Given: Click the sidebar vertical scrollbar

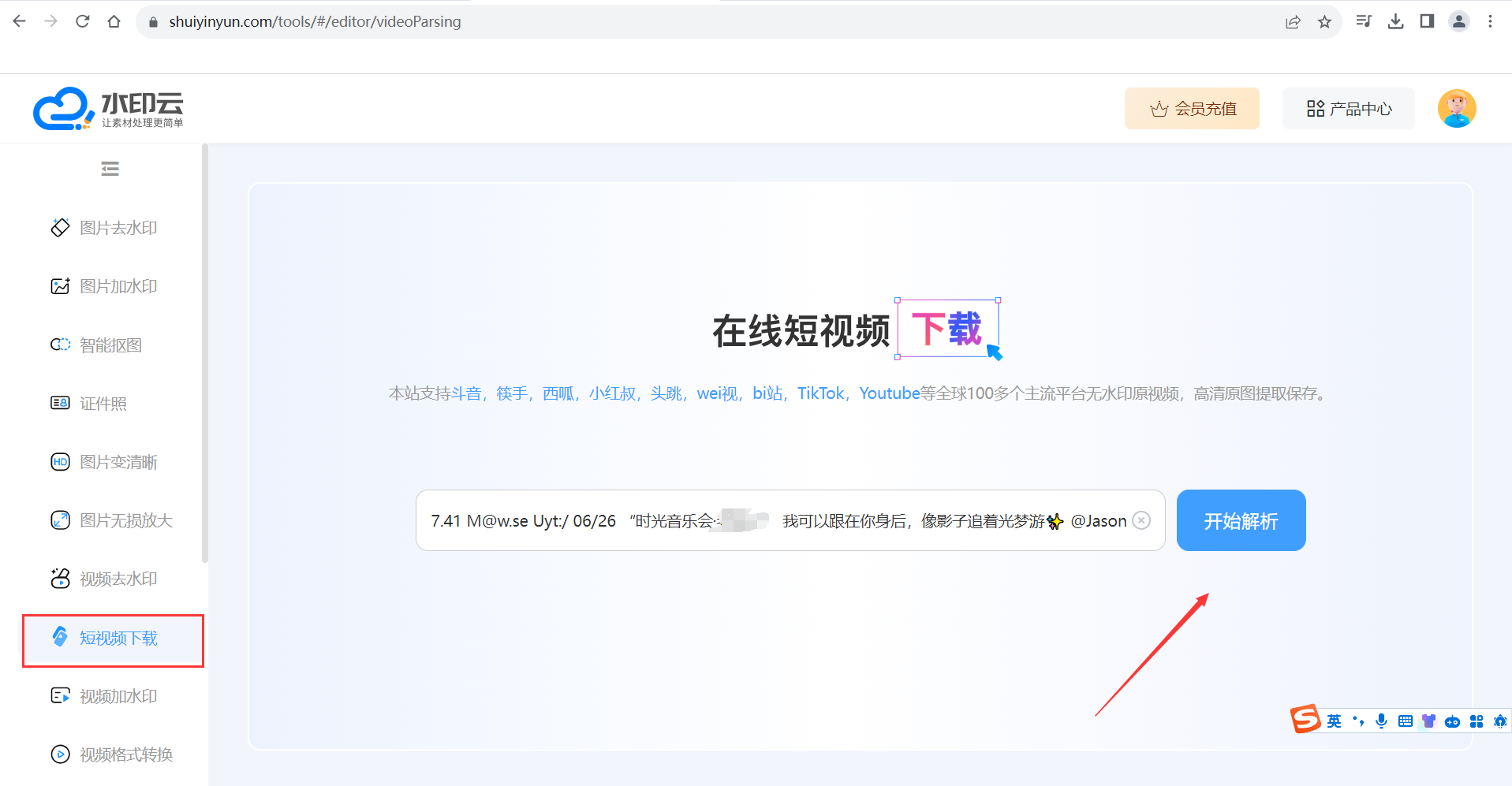Looking at the screenshot, I should click(205, 353).
